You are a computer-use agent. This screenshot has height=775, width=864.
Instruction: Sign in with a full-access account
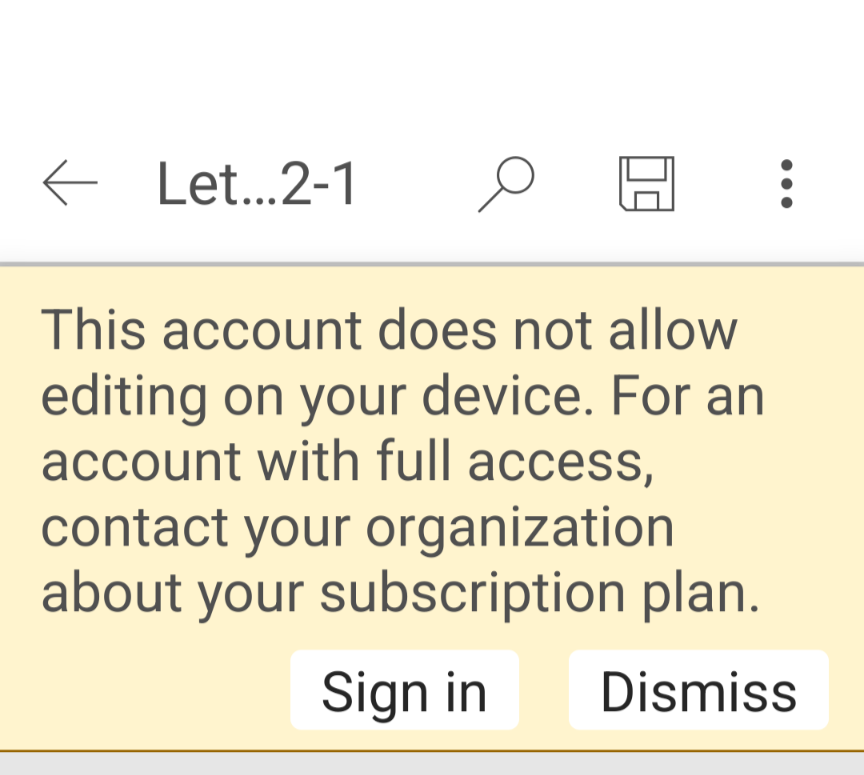[x=404, y=691]
